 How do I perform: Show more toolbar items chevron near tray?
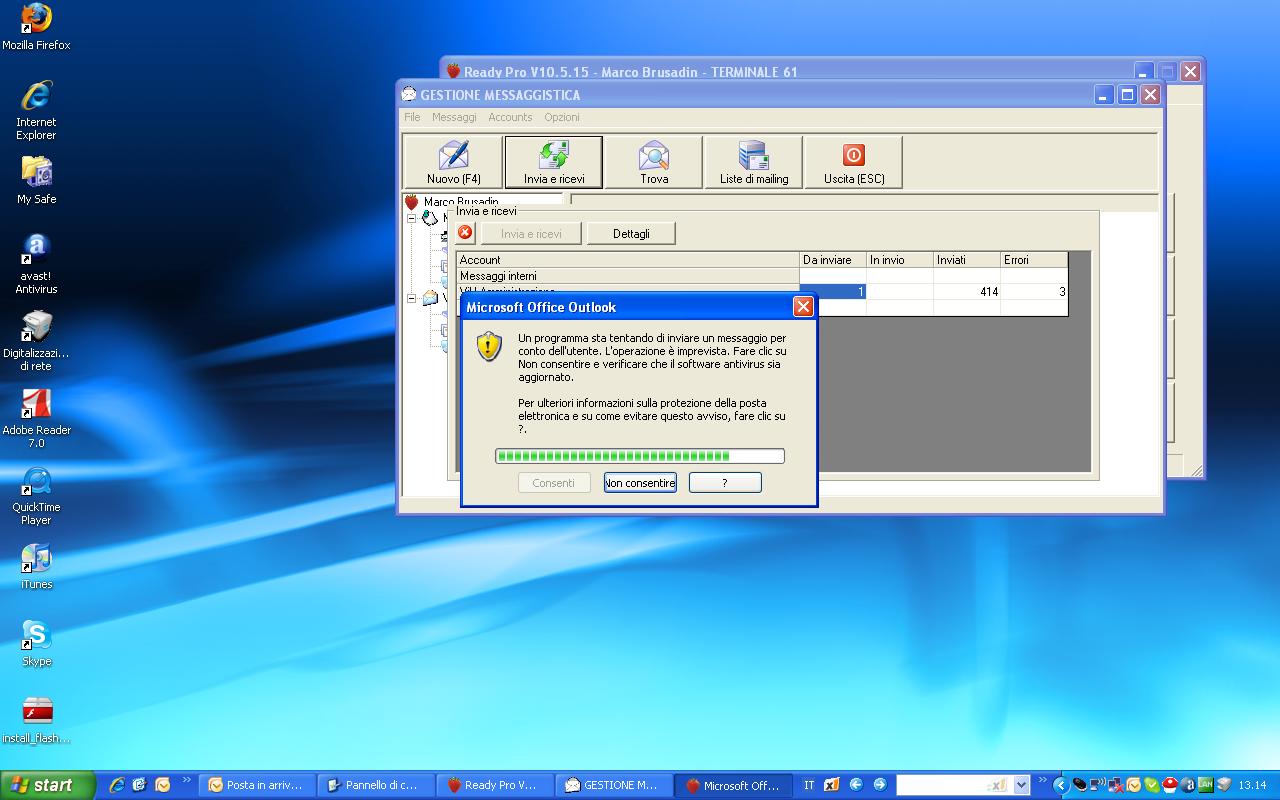(1044, 781)
